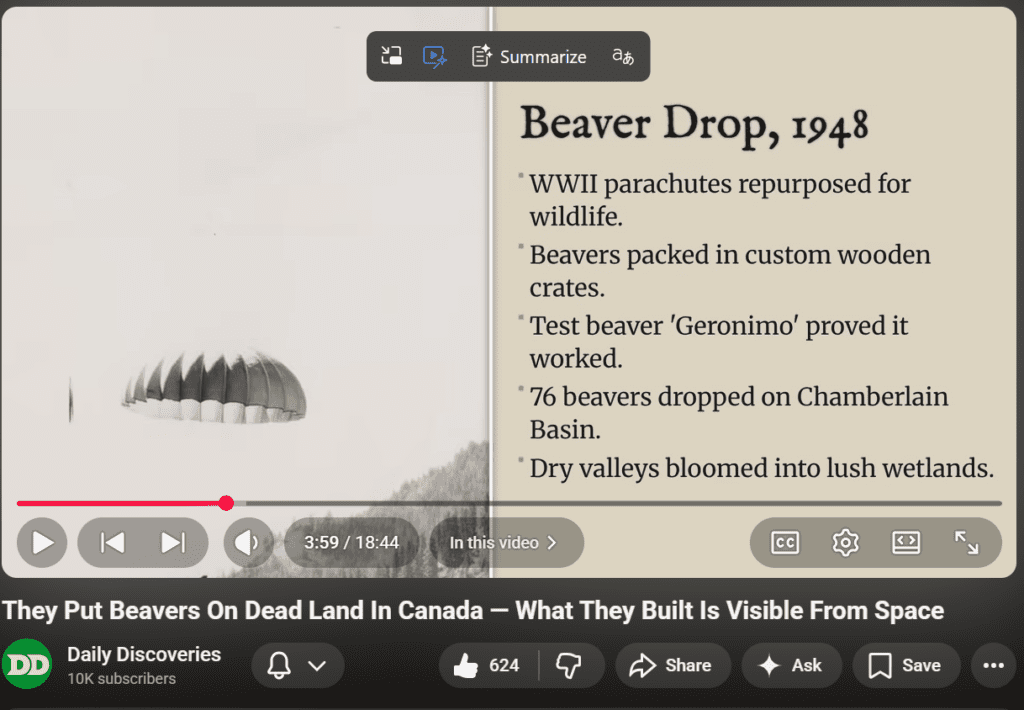Expand the 'In this video' chapters

[x=506, y=543]
